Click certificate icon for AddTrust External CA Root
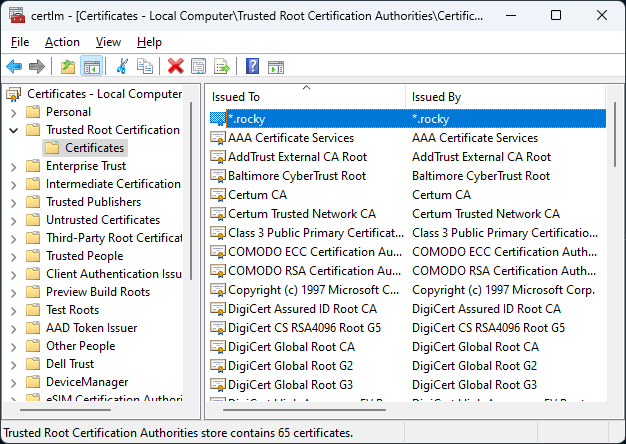This screenshot has width=626, height=444. click(218, 157)
